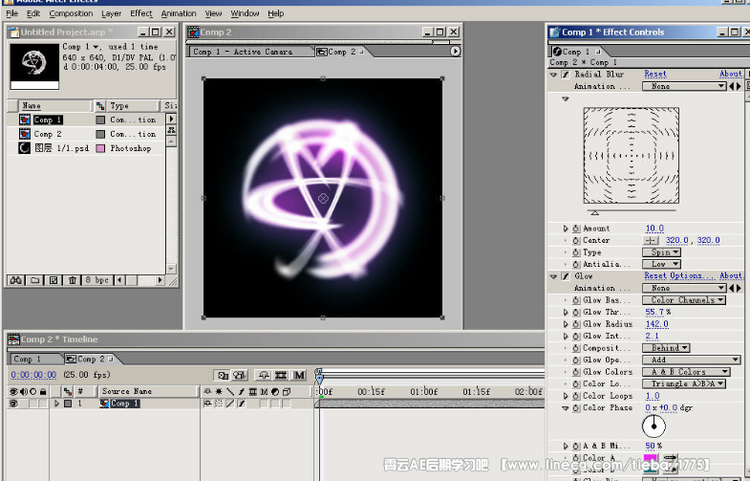The height and width of the screenshot is (481, 750).
Task: Select Comp 2 item in Project list
Action: coord(47,134)
